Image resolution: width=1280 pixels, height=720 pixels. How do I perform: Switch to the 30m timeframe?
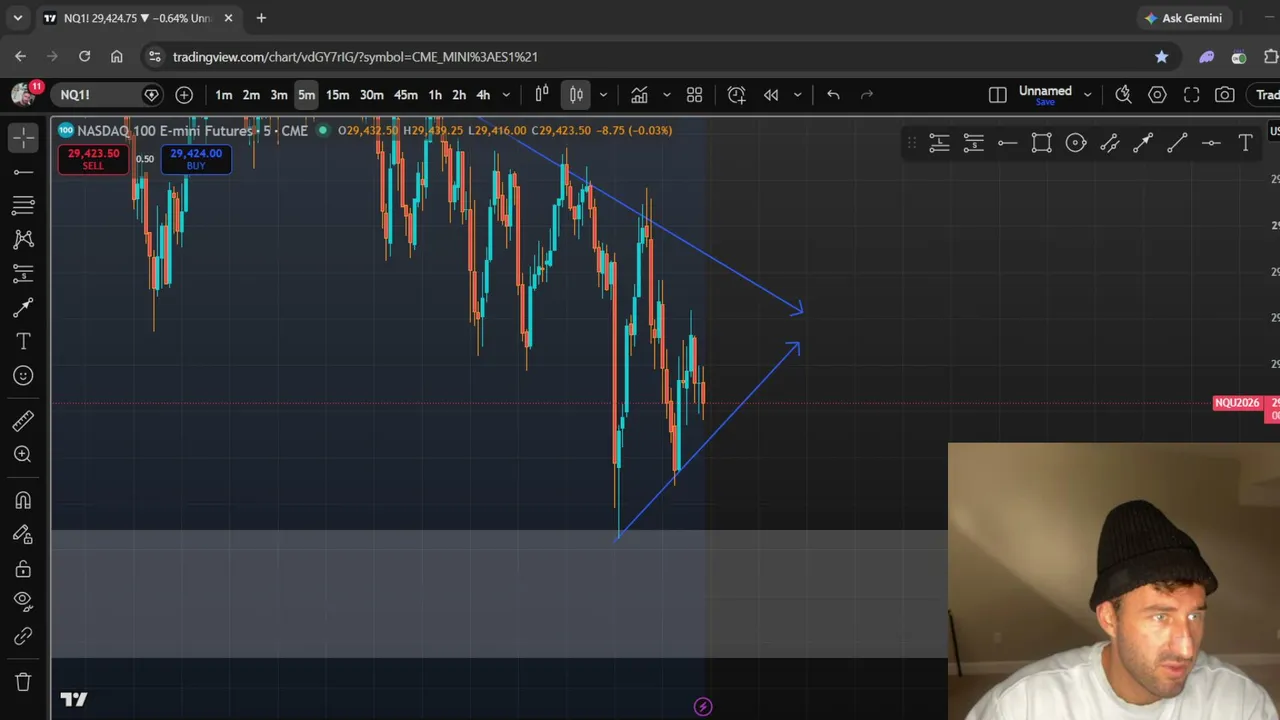371,95
